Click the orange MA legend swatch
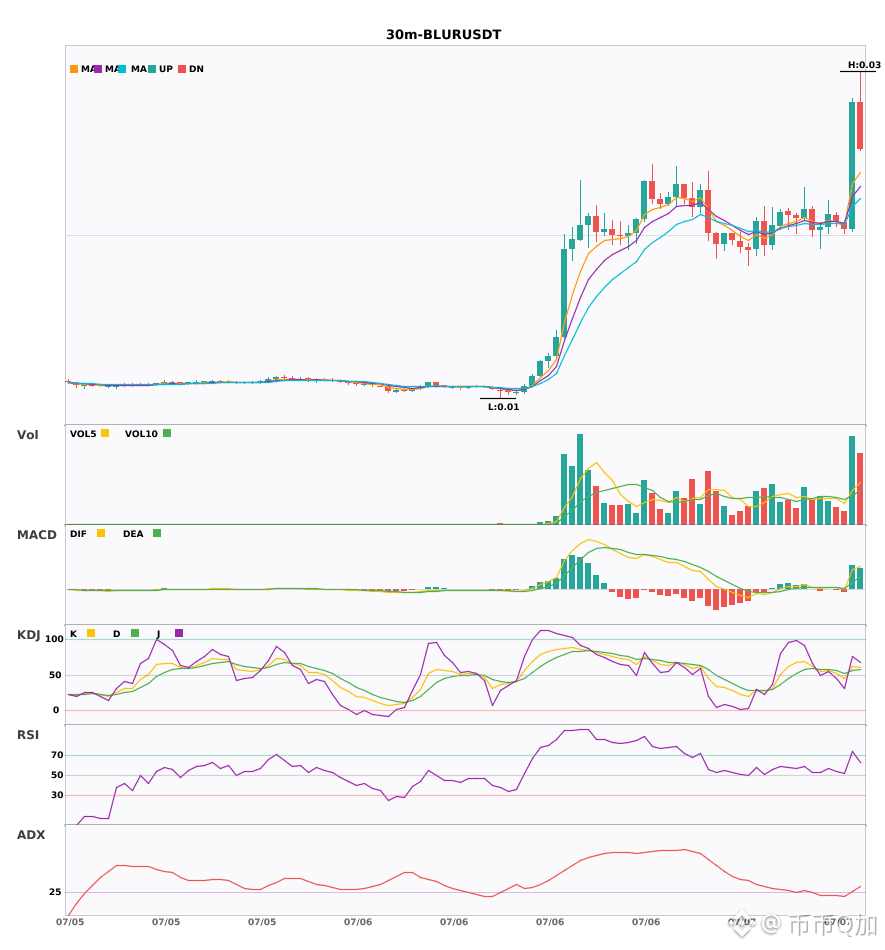 (x=74, y=69)
